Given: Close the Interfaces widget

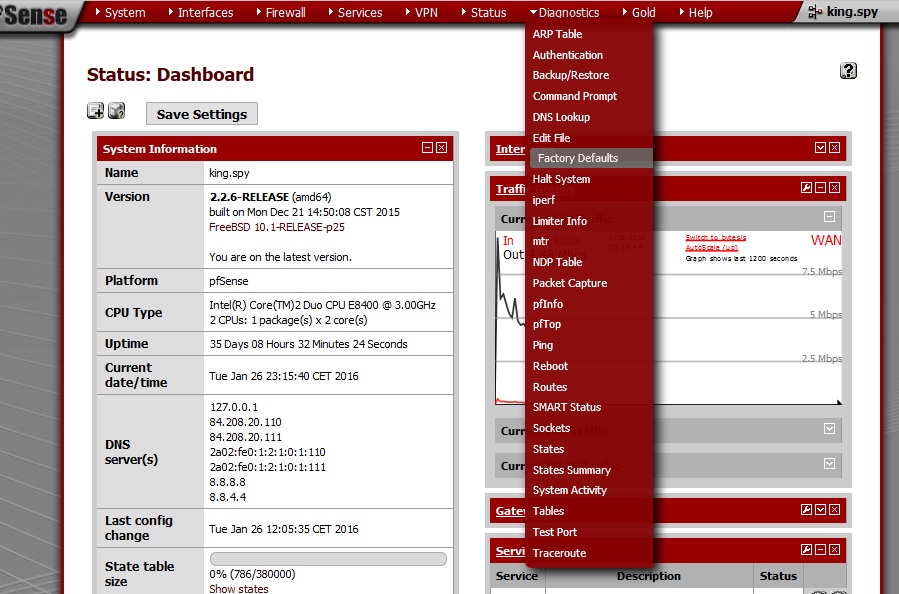Looking at the screenshot, I should coord(835,148).
